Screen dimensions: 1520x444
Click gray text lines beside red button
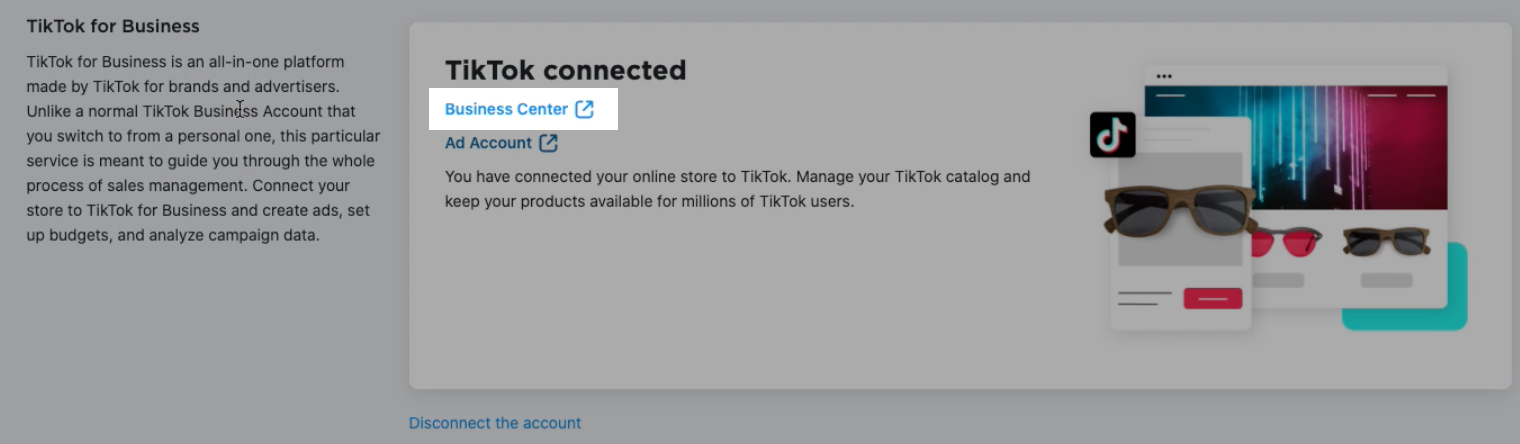tap(1143, 298)
